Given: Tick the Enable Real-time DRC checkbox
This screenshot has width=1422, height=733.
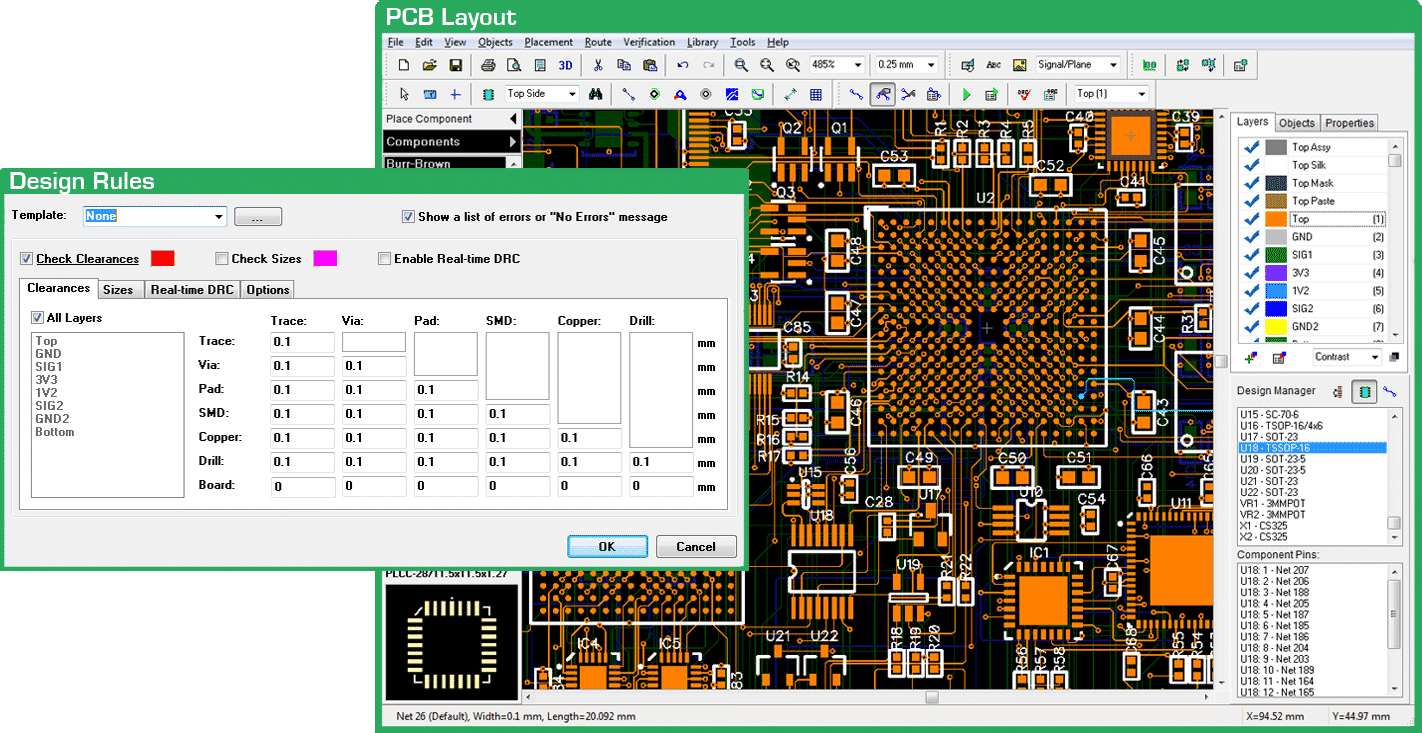Looking at the screenshot, I should [x=384, y=259].
